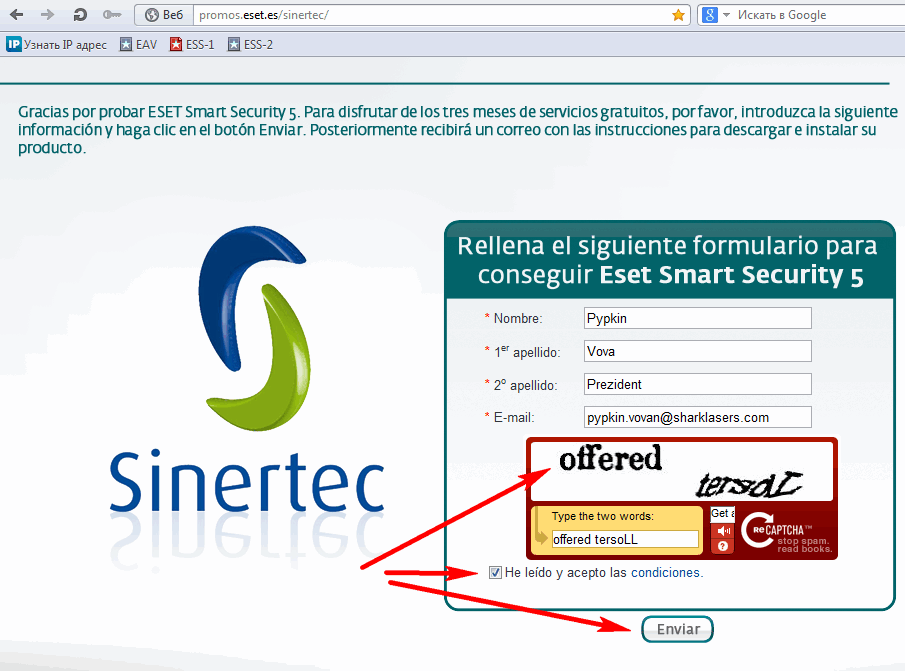Go forward with the forward arrow
Viewport: 905px width, 671px height.
pyautogui.click(x=47, y=14)
